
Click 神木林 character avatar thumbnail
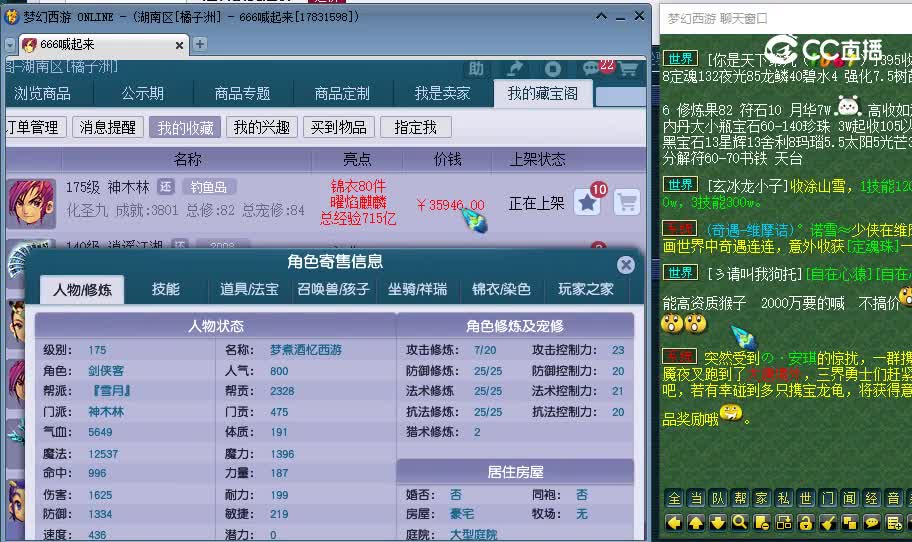pyautogui.click(x=31, y=203)
